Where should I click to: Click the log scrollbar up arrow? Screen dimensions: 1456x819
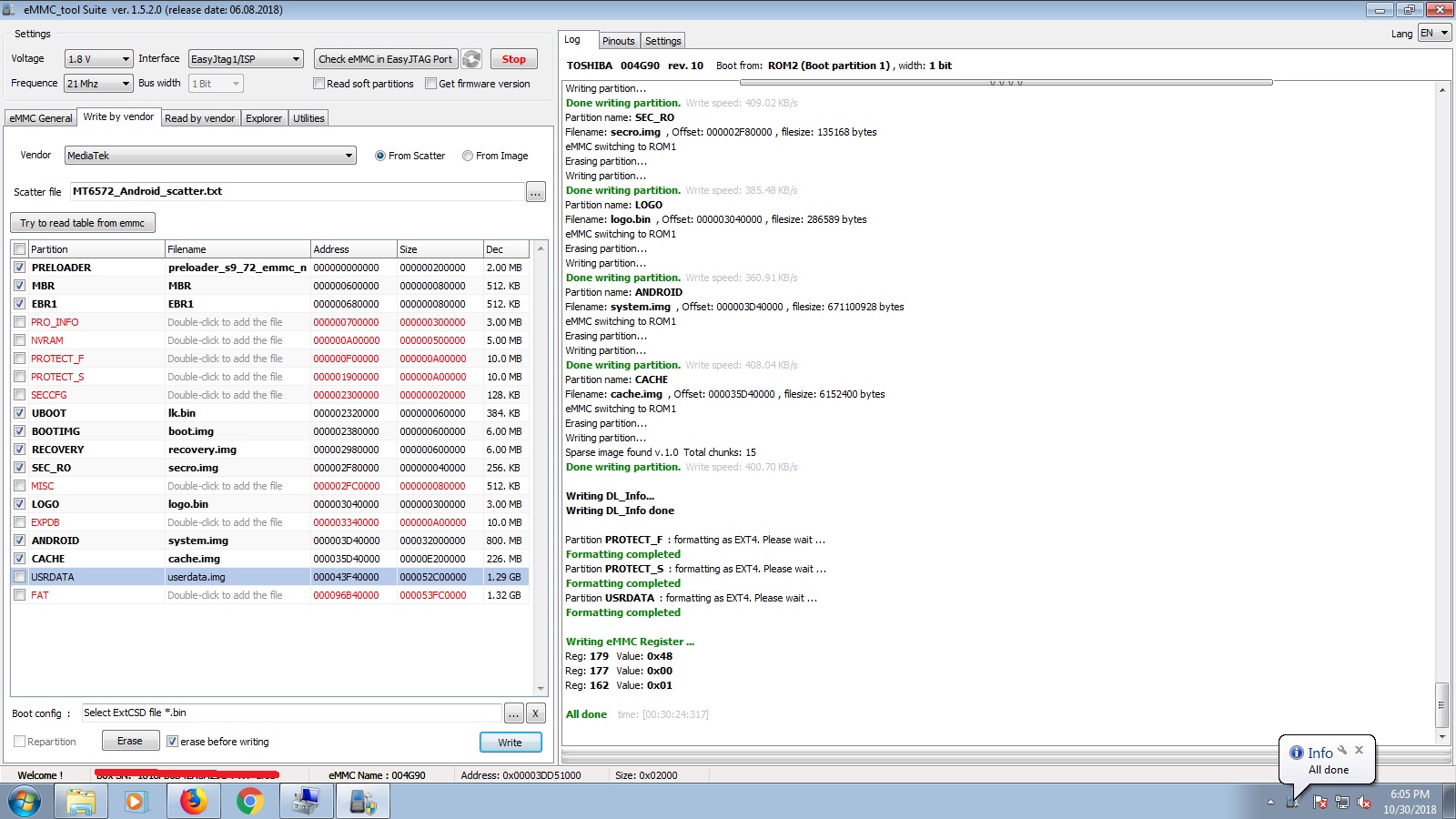pyautogui.click(x=1442, y=89)
